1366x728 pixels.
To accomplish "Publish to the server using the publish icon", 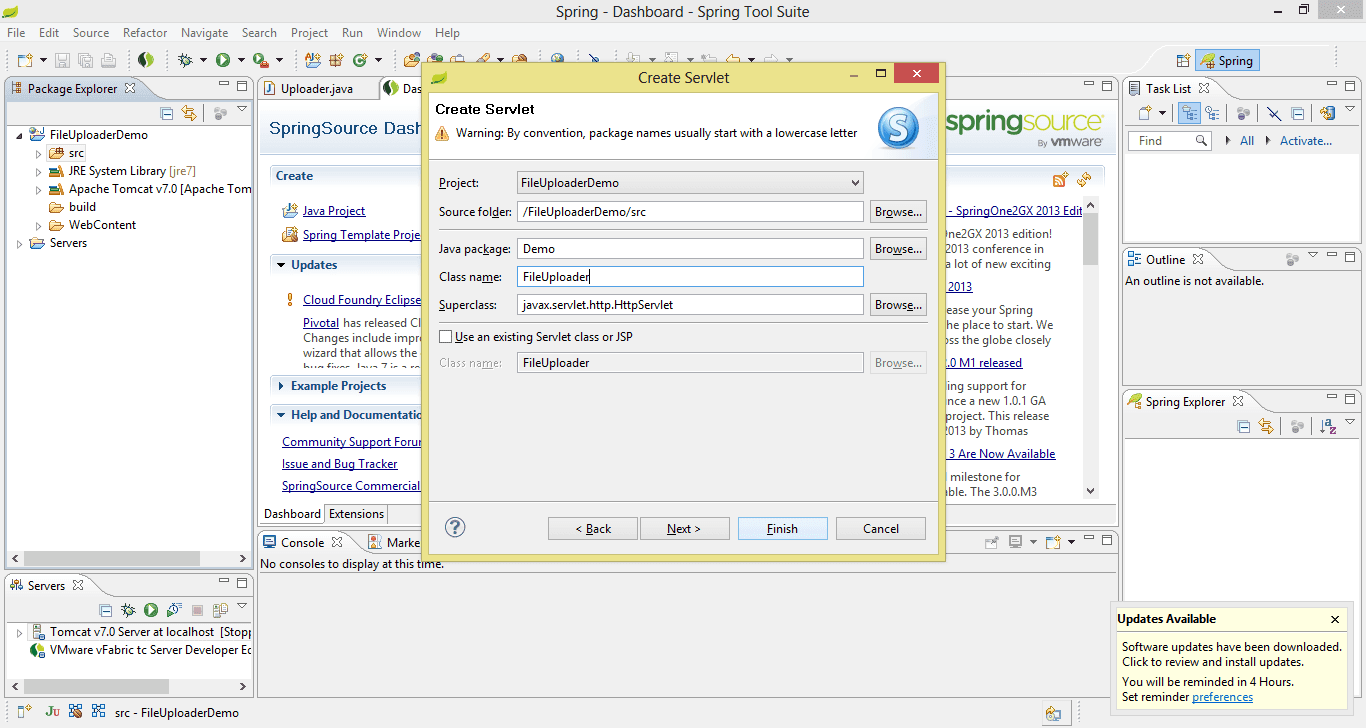I will pos(218,610).
